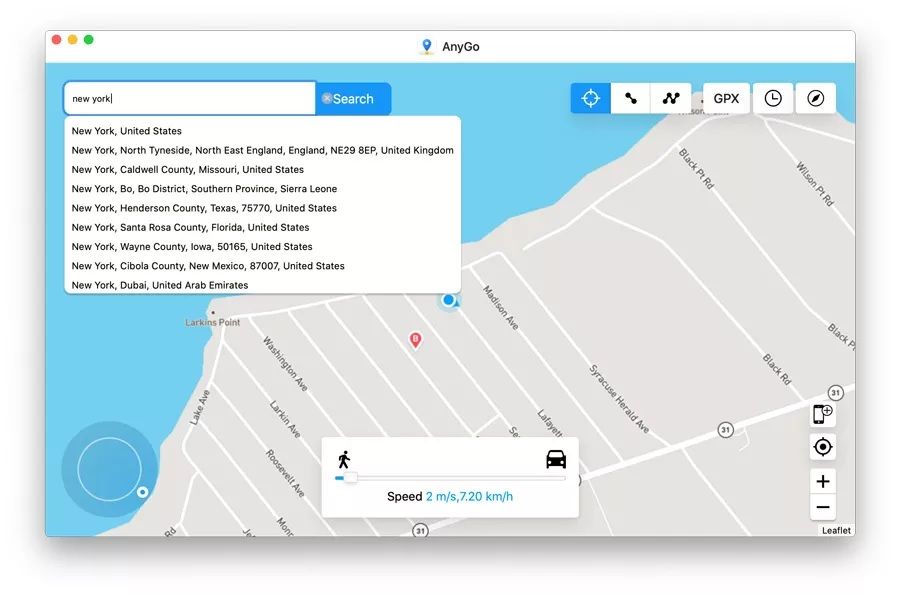The image size is (900, 596).
Task: Choose New York, Henderson County, Texas result
Action: coord(204,208)
